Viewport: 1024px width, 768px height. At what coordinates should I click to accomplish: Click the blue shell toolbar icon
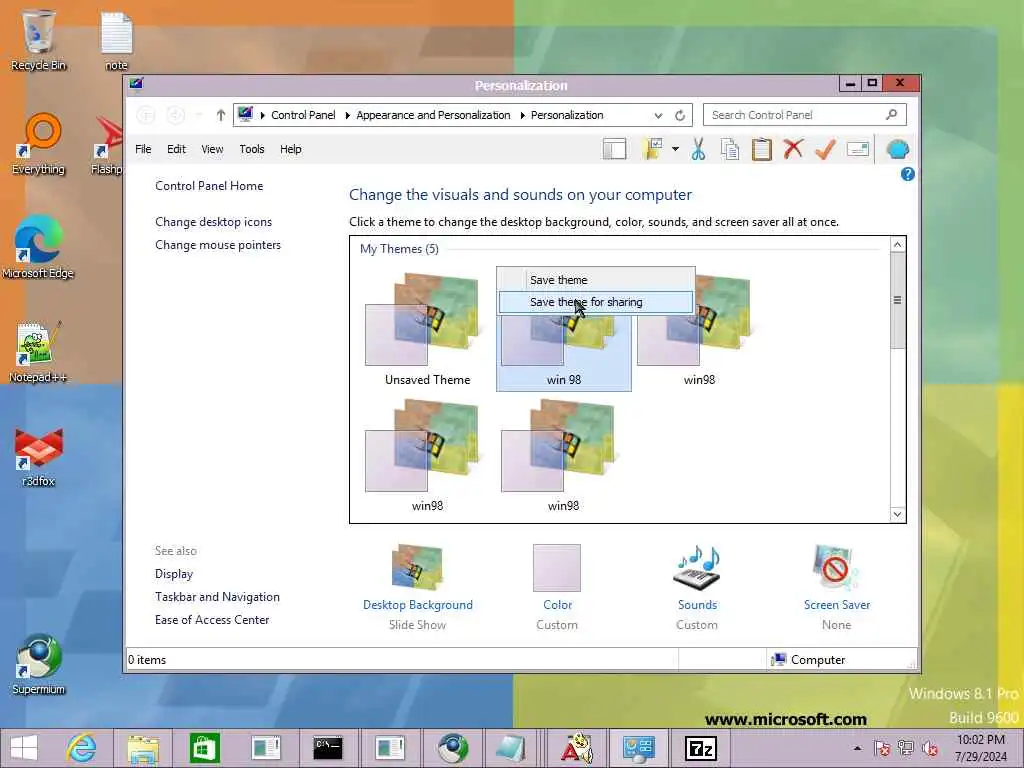pyautogui.click(x=898, y=150)
